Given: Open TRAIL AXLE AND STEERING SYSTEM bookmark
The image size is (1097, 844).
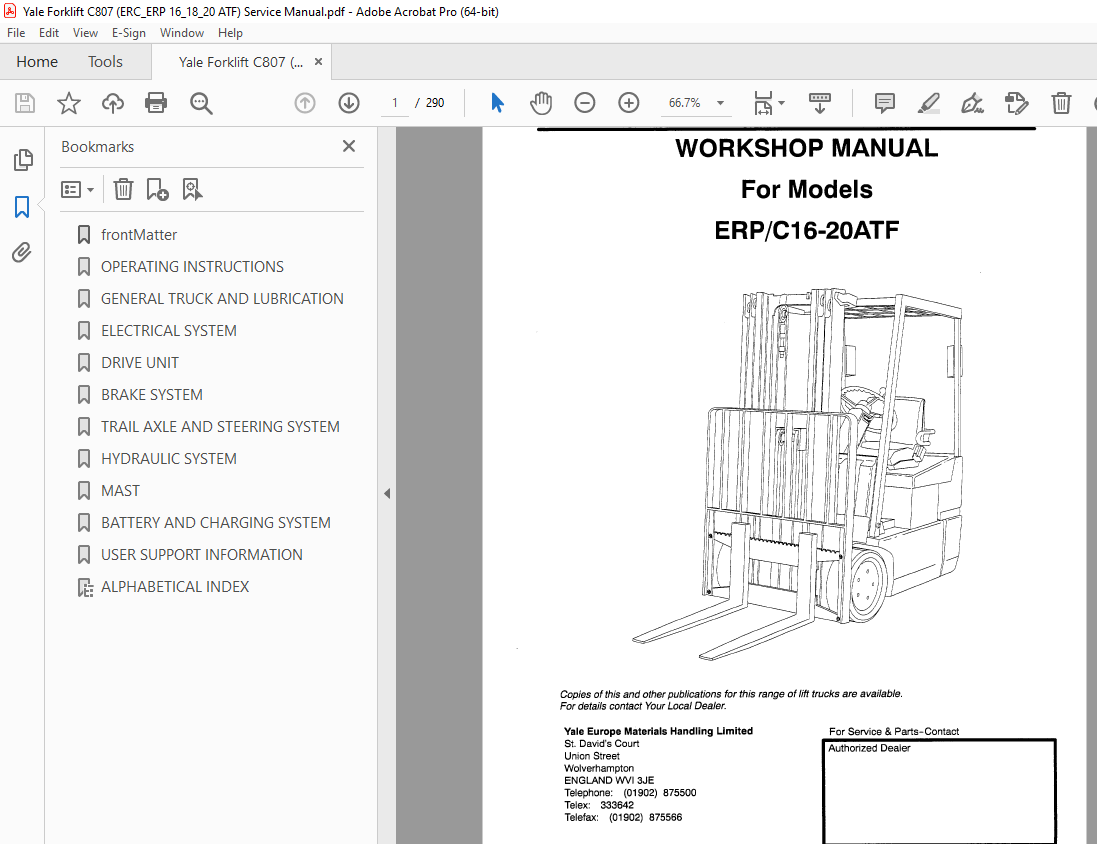Looking at the screenshot, I should [220, 427].
